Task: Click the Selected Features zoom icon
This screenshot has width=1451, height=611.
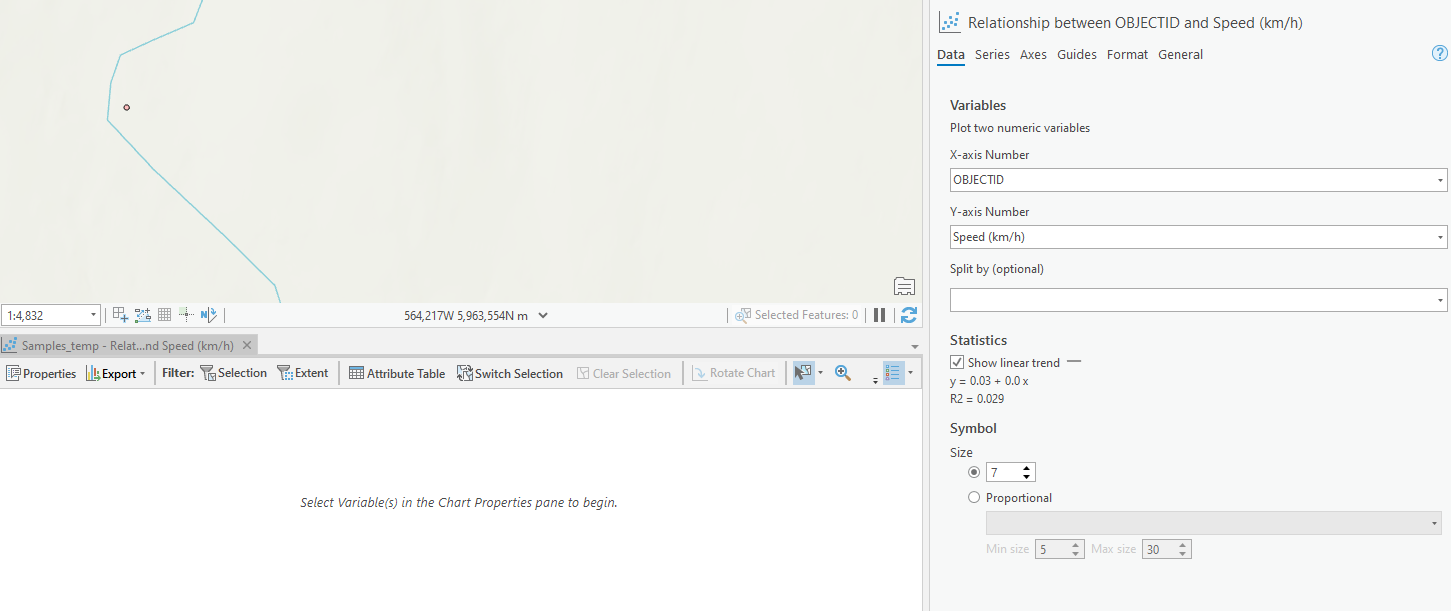Action: coord(742,315)
